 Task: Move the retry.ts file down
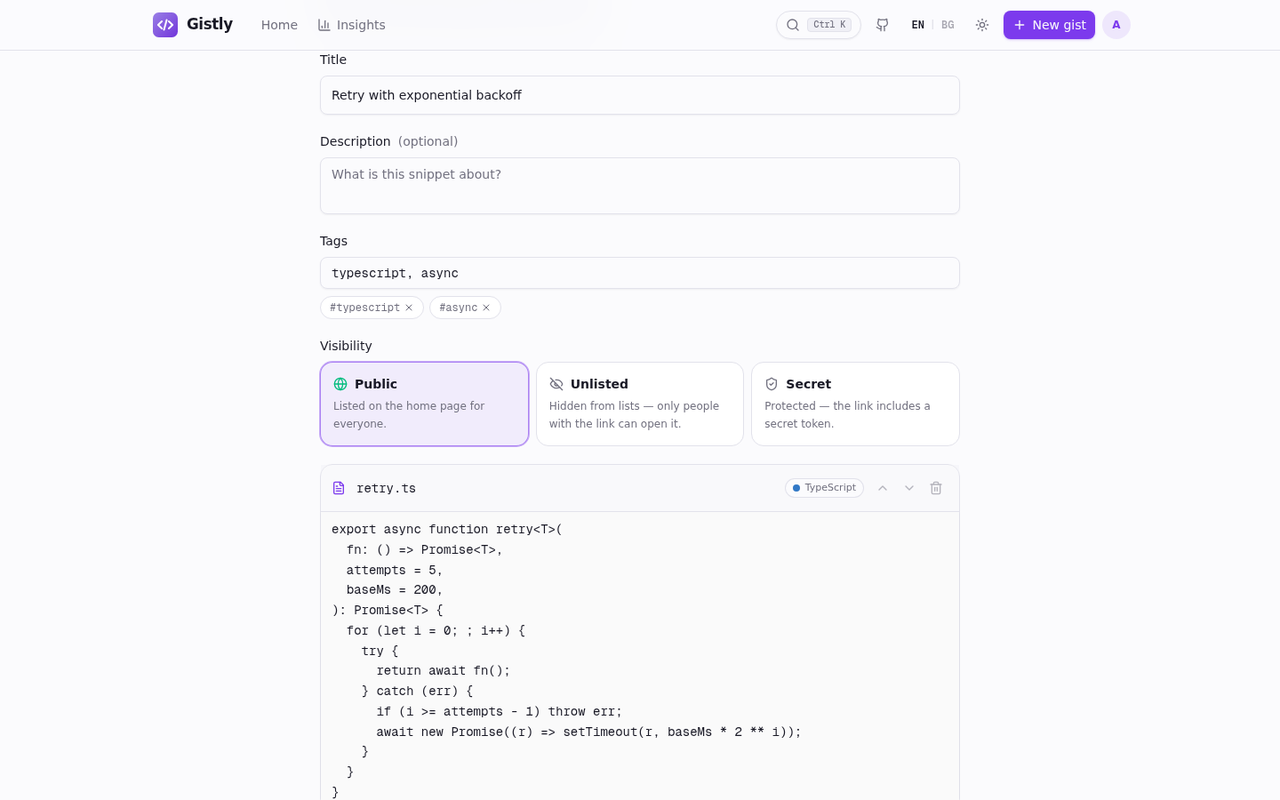tap(909, 488)
